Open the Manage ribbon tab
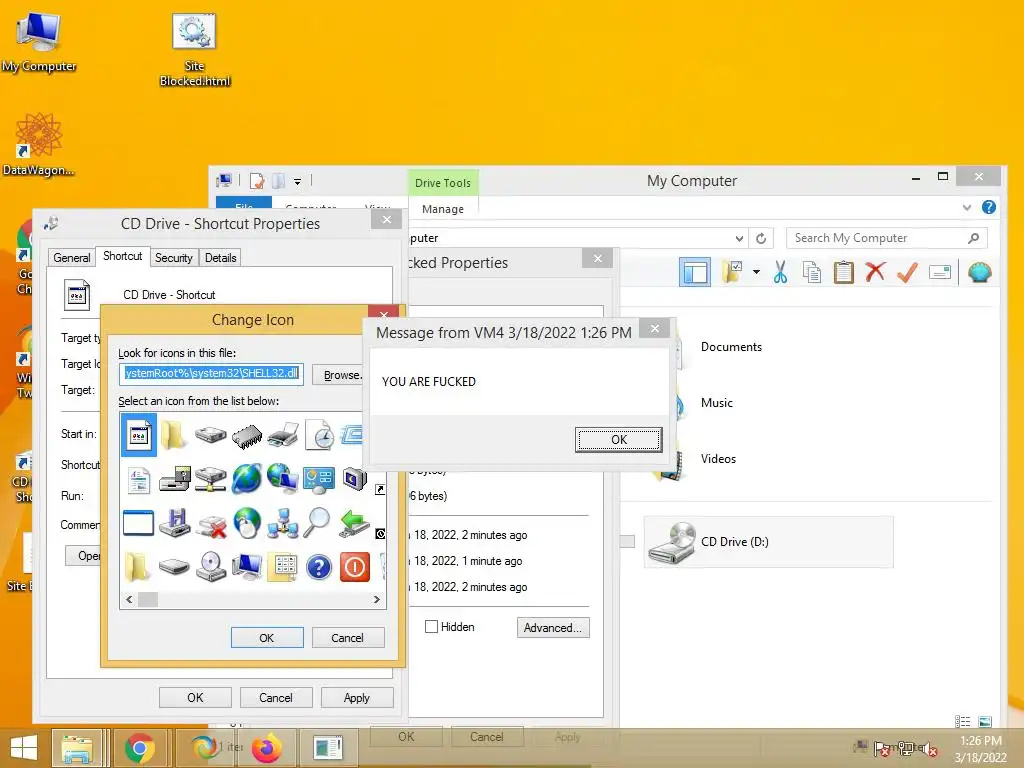The height and width of the screenshot is (768, 1024). point(443,209)
